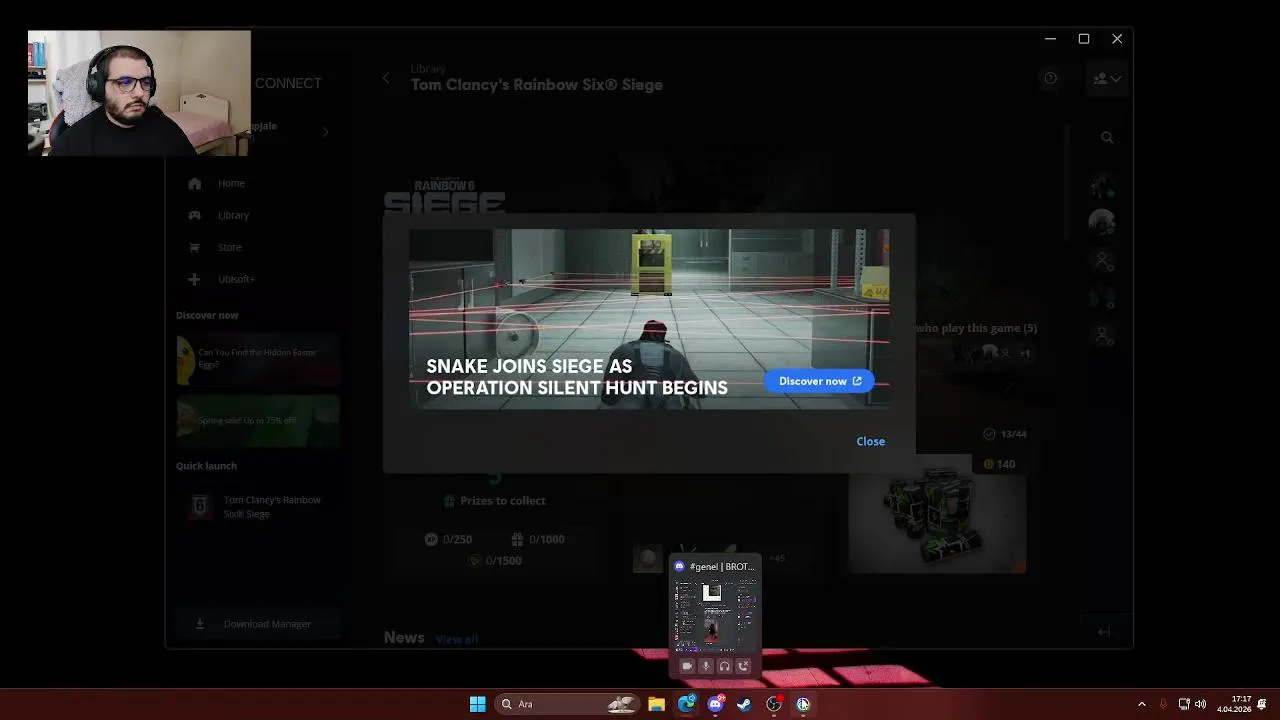Open the Windows Start menu
The width and height of the screenshot is (1280, 720).
point(478,704)
